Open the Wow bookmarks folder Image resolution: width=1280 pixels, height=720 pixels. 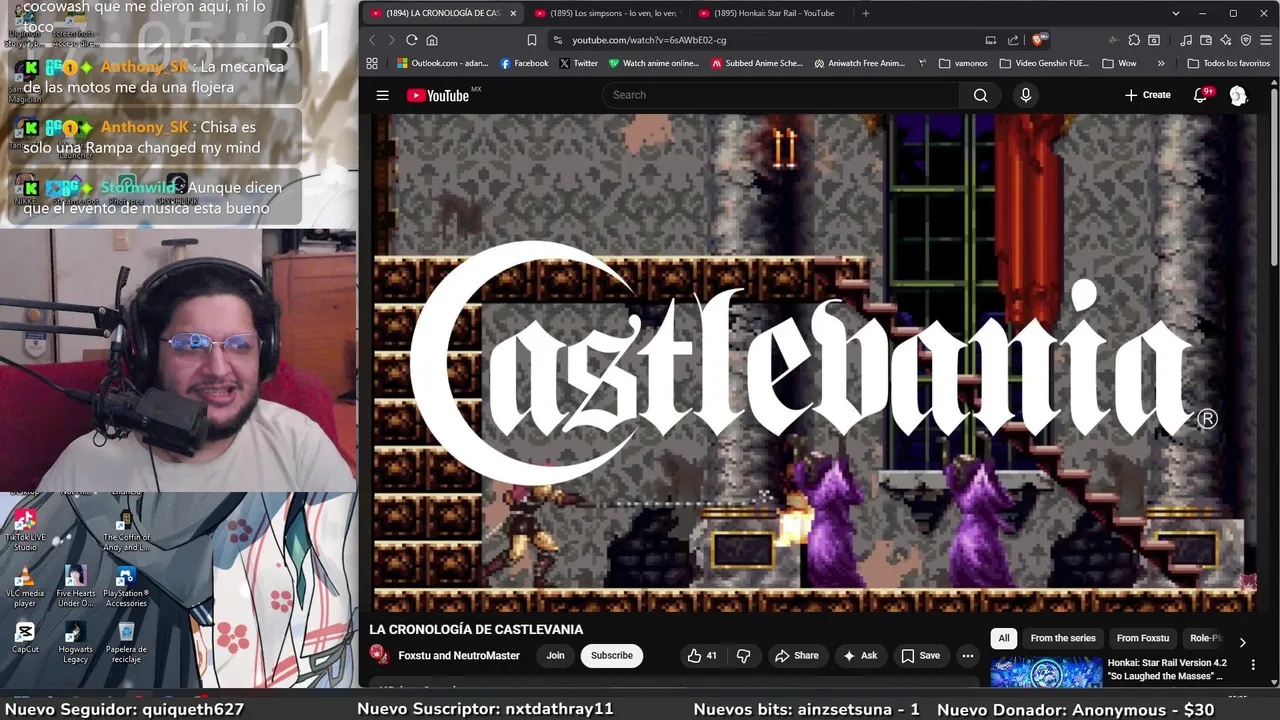(x=1119, y=63)
